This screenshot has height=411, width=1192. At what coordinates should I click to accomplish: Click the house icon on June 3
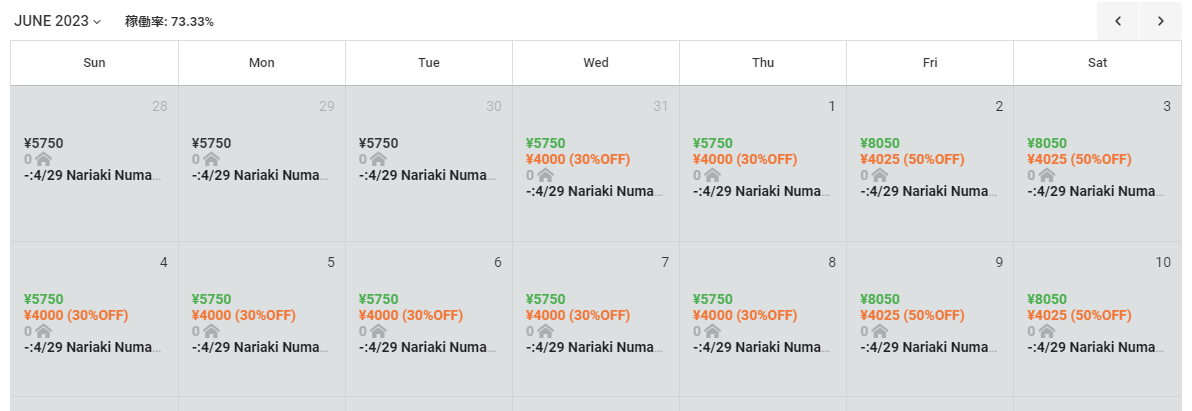point(1046,175)
